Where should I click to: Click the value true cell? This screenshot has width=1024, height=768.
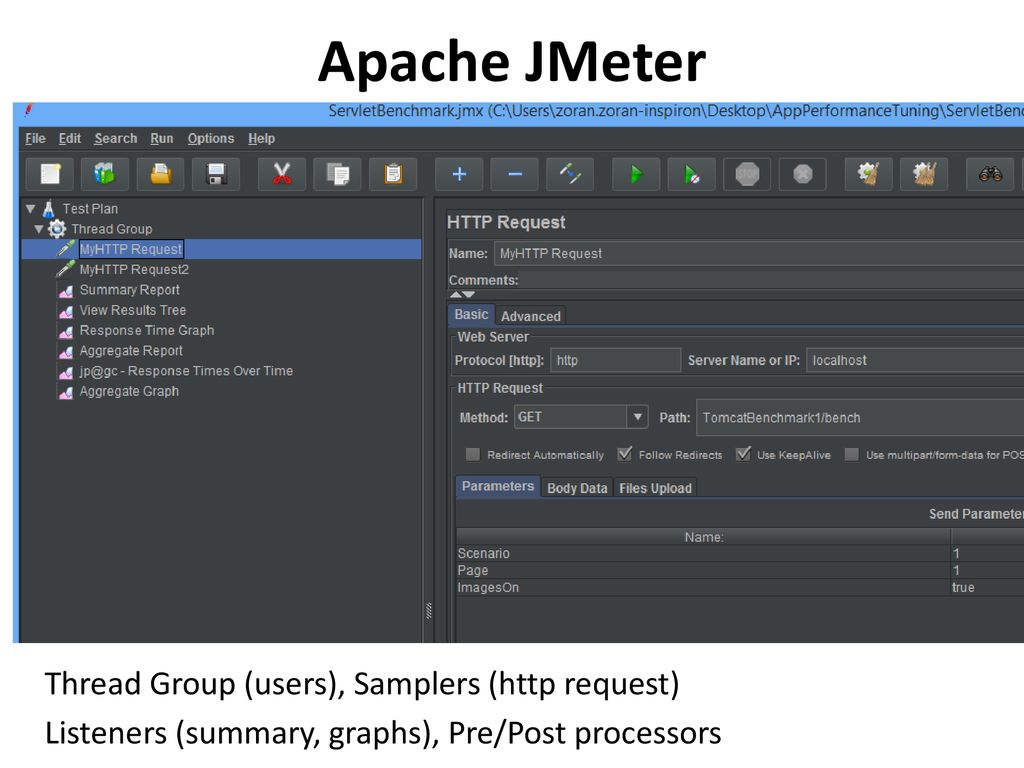[x=987, y=587]
